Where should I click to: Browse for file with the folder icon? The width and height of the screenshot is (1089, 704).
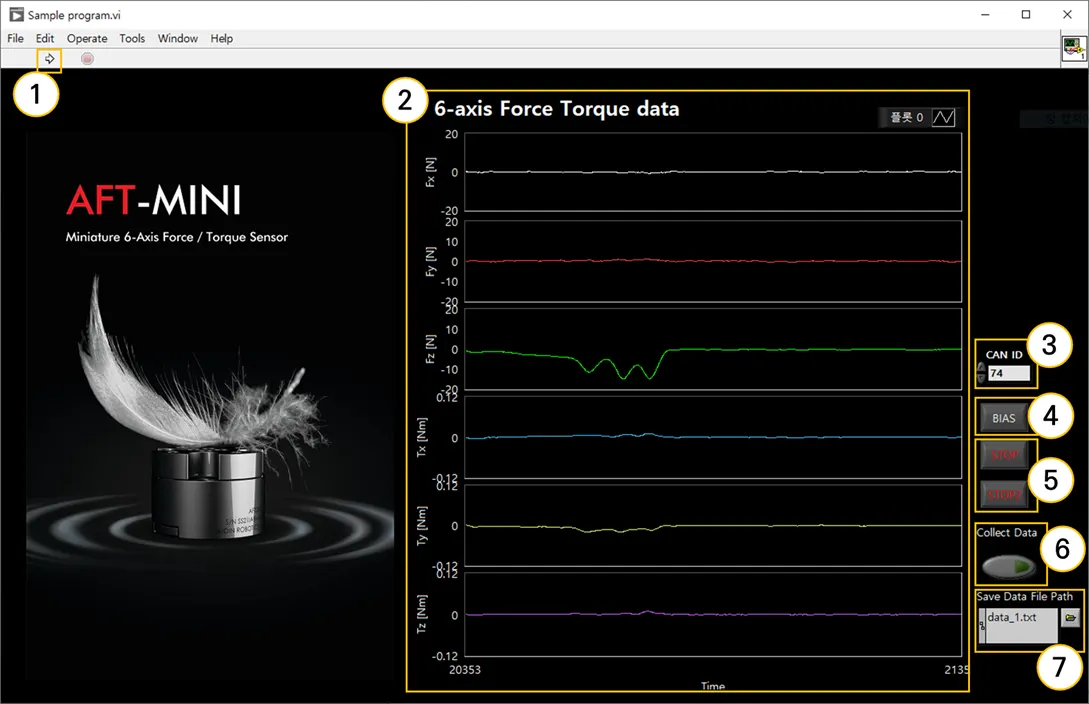tap(1070, 617)
